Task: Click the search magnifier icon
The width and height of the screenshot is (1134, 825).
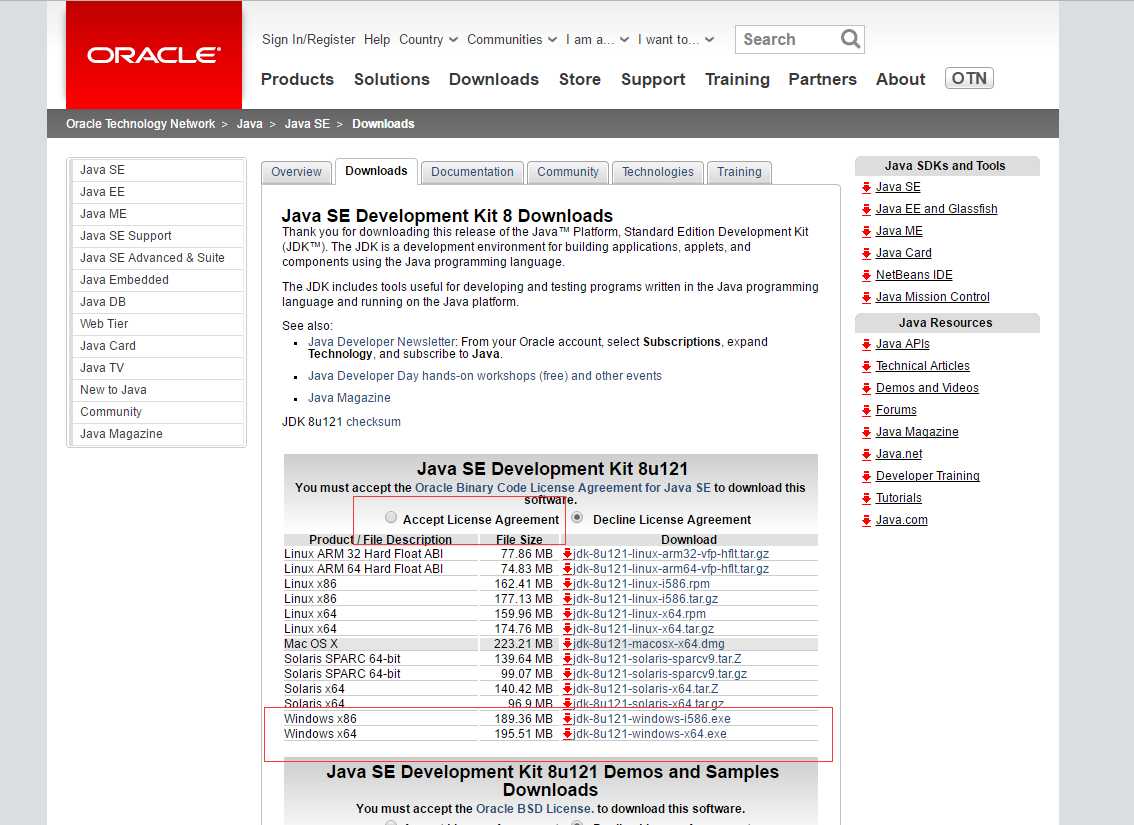Action: (x=850, y=38)
